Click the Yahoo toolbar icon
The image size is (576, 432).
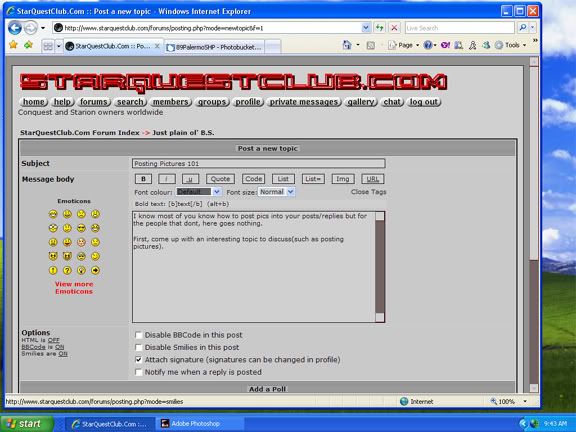pyautogui.click(x=445, y=45)
